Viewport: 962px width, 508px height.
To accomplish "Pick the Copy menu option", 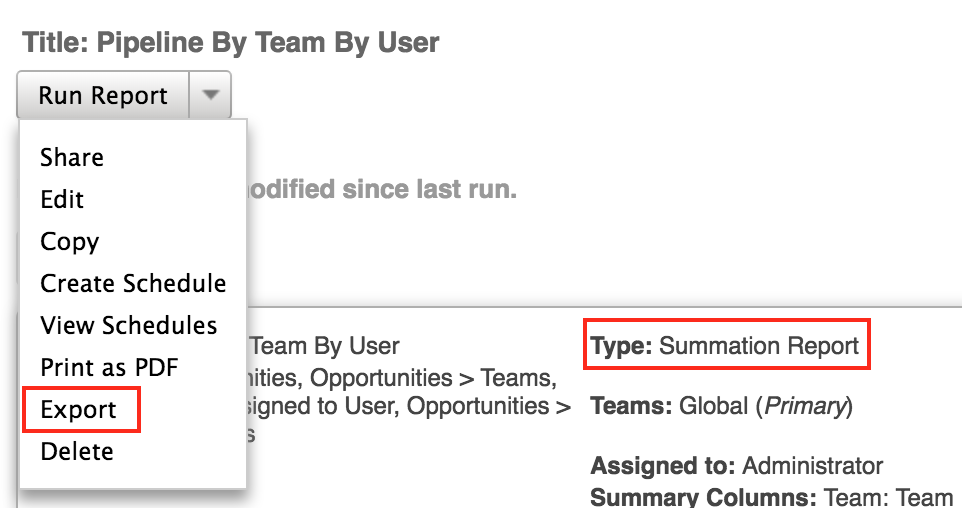I will [69, 241].
